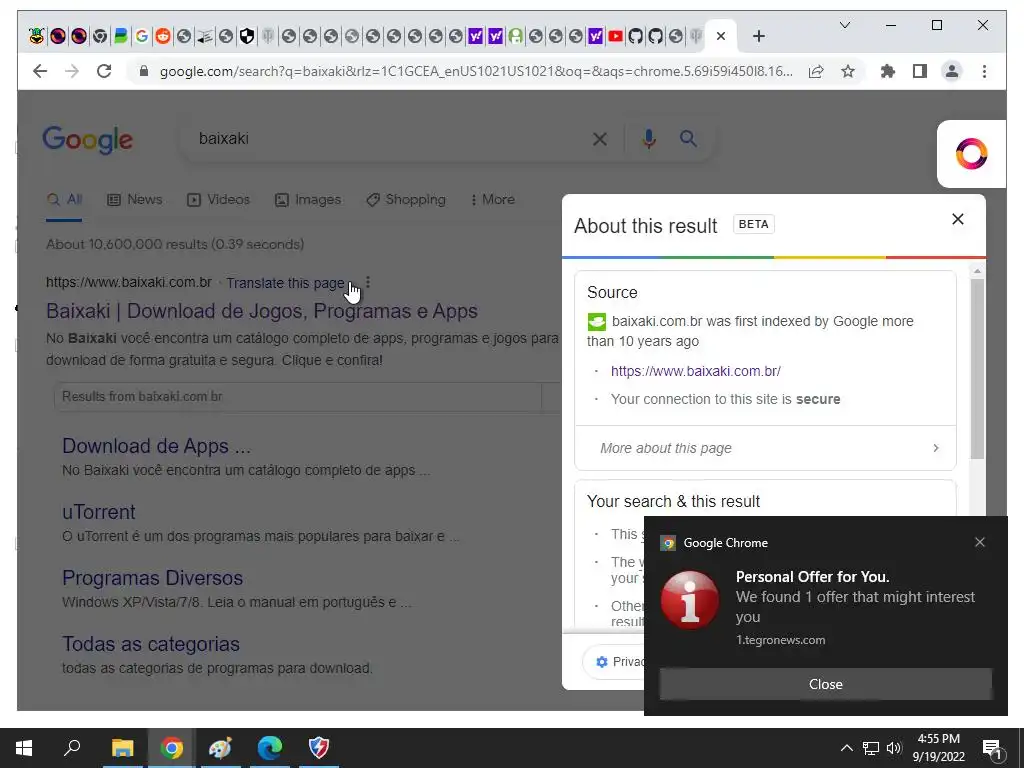Switch to the green padlock icon tab
Image resolution: width=1024 pixels, height=768 pixels.
click(515, 37)
